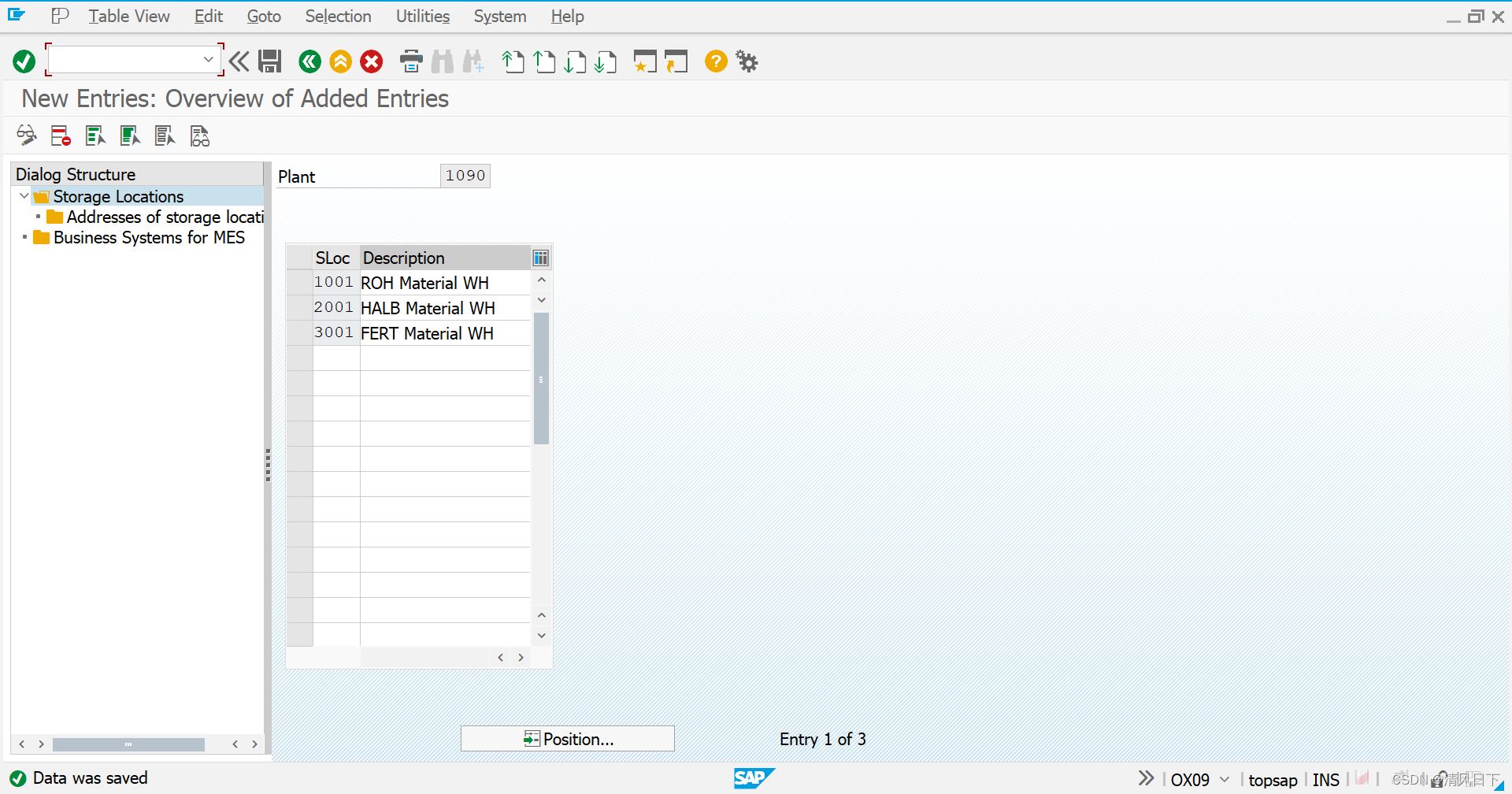Click ROH Material WH description cell
1512x794 pixels.
pos(445,283)
